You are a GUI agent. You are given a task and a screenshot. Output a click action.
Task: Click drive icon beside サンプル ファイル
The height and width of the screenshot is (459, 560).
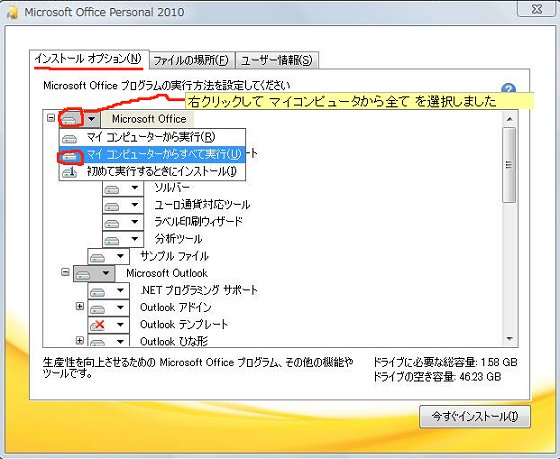point(98,257)
